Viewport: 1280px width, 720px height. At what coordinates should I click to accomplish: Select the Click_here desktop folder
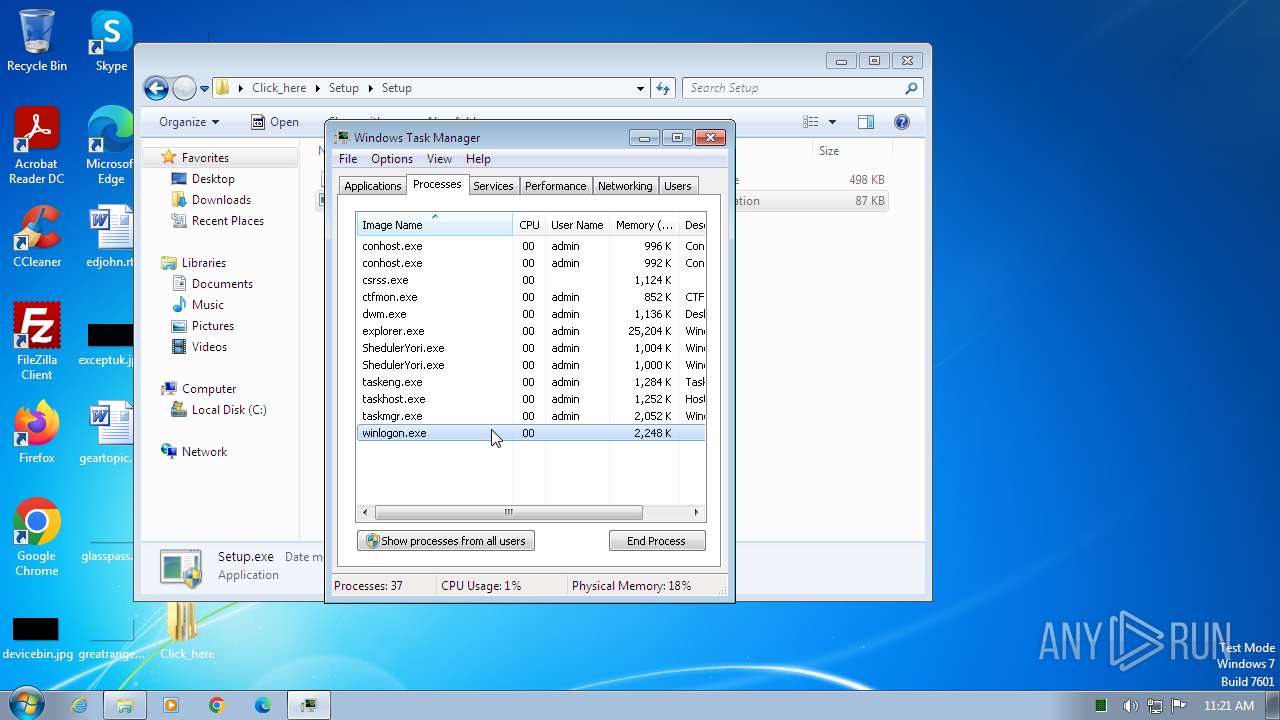point(187,630)
